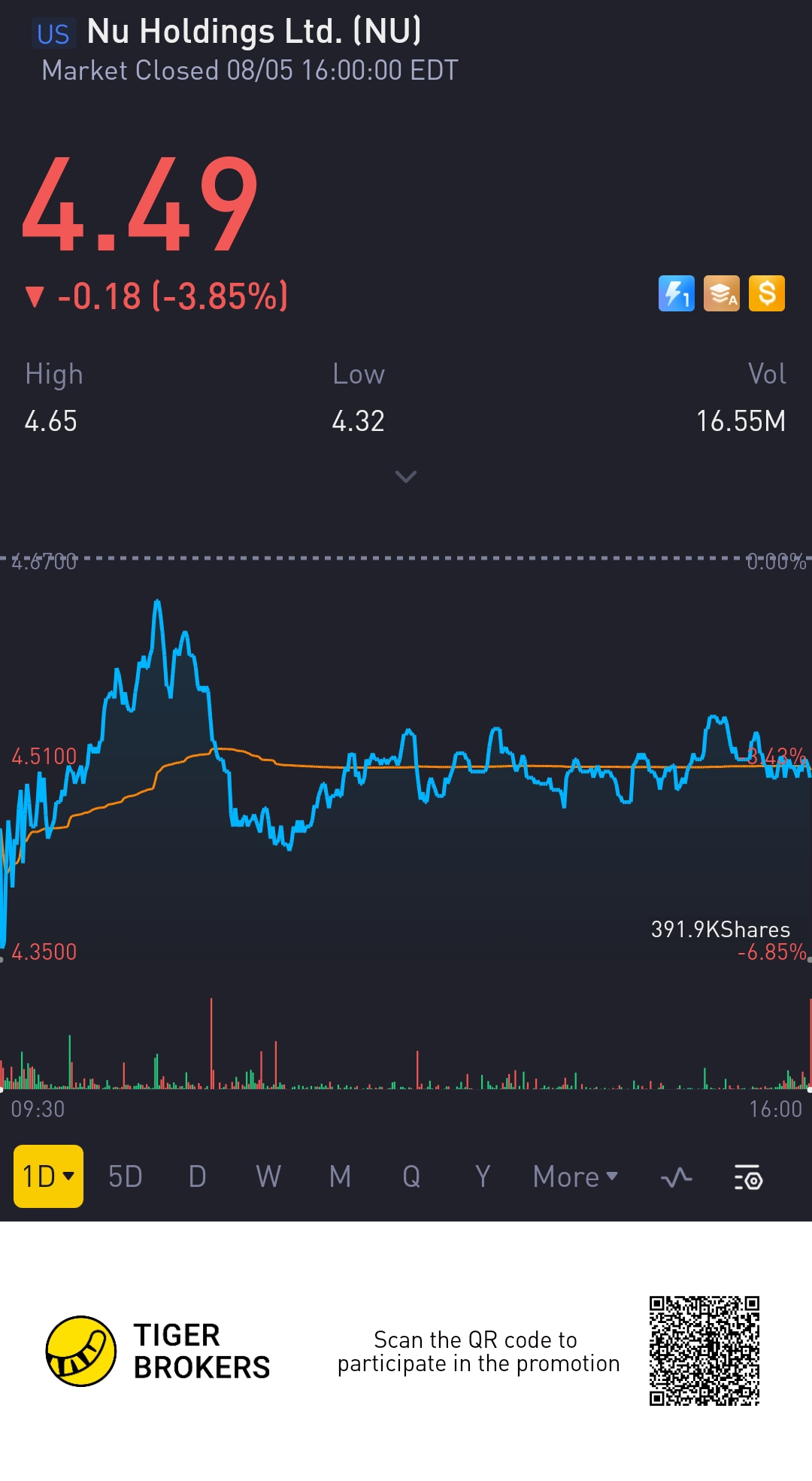Tap the yellow dollar sign icon
The width and height of the screenshot is (812, 1481).
(x=767, y=293)
